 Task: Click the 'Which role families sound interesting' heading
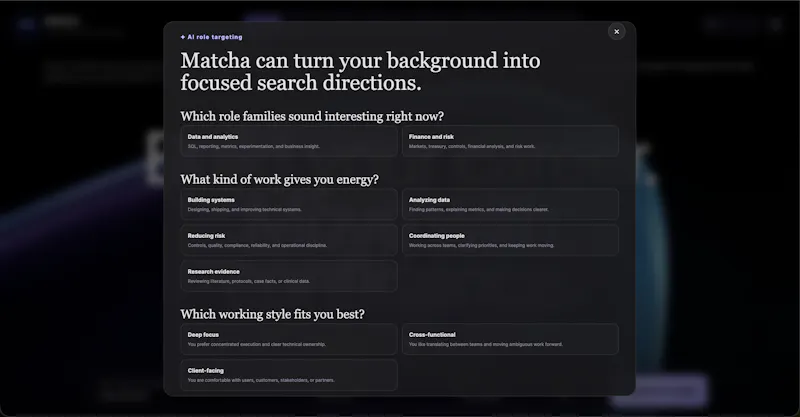(x=312, y=116)
